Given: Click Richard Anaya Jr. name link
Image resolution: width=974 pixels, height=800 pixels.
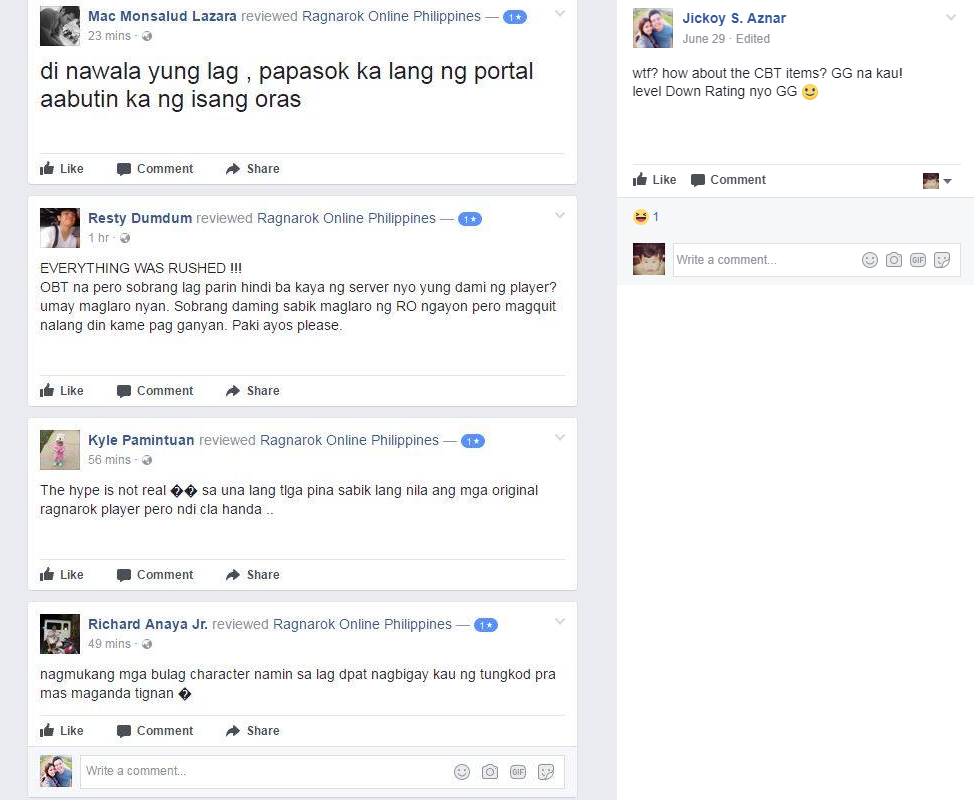Looking at the screenshot, I should click(148, 624).
